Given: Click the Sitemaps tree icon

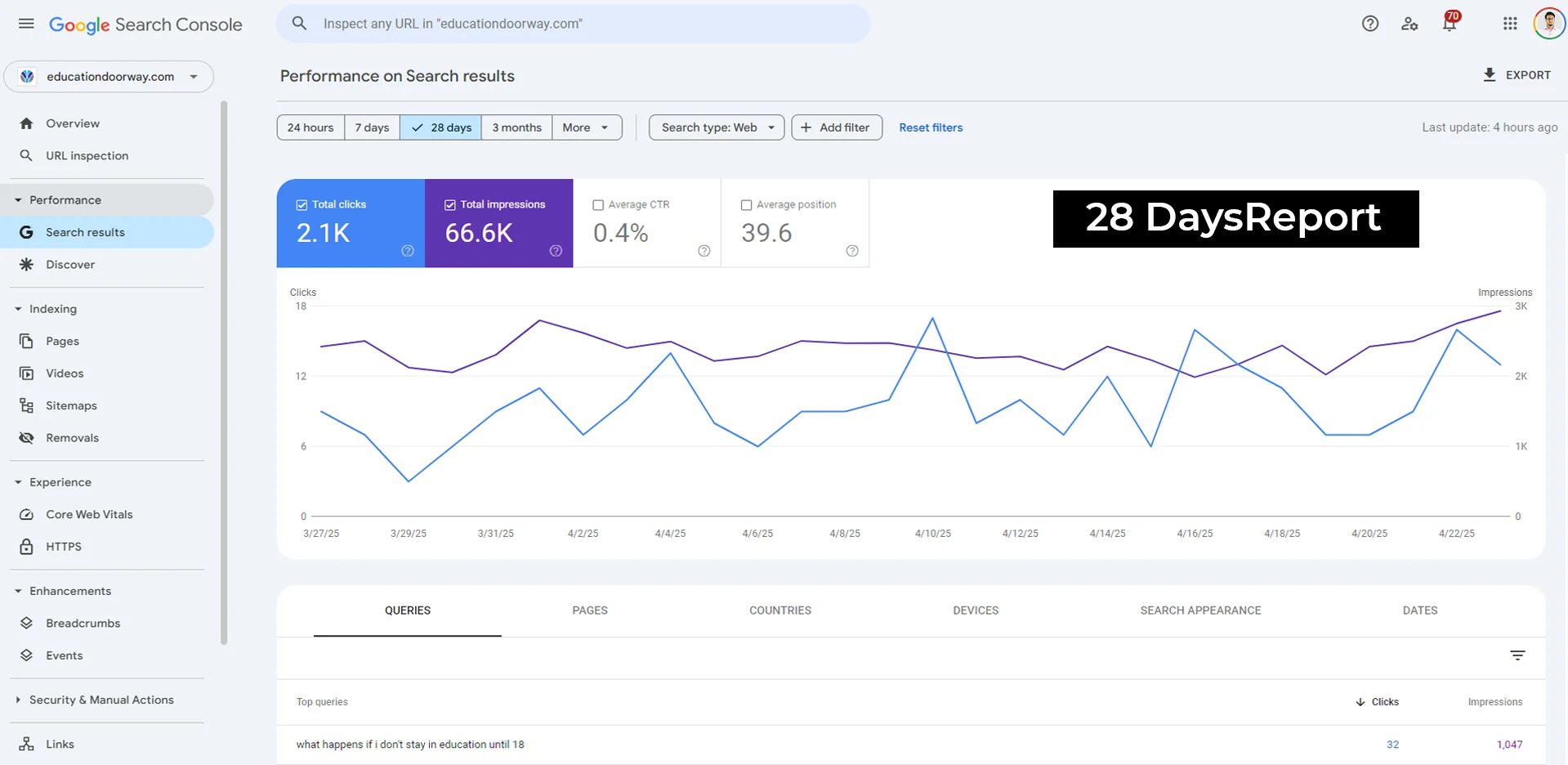Looking at the screenshot, I should point(26,405).
